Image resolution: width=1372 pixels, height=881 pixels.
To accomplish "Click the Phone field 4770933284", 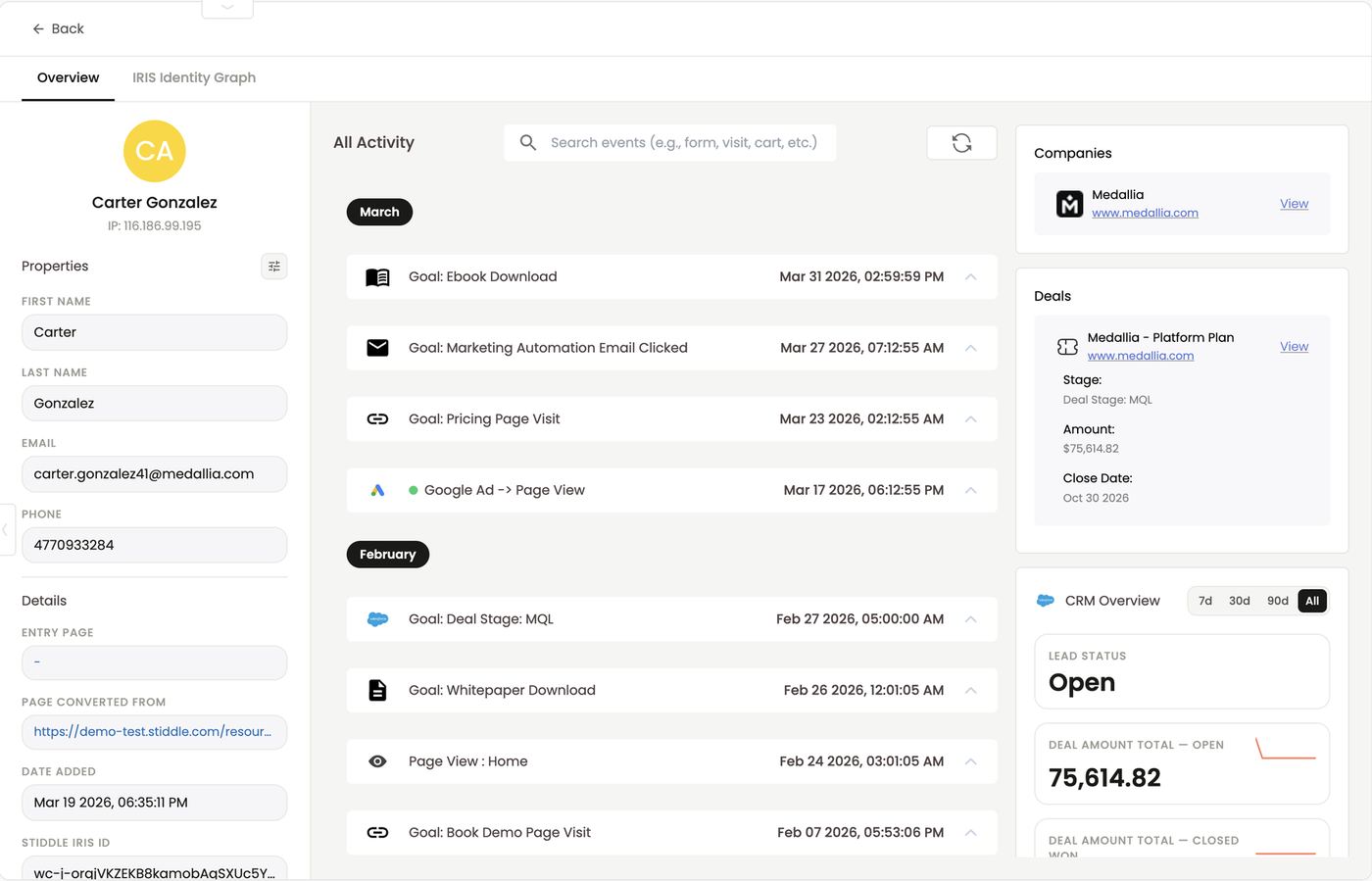I will click(x=154, y=545).
